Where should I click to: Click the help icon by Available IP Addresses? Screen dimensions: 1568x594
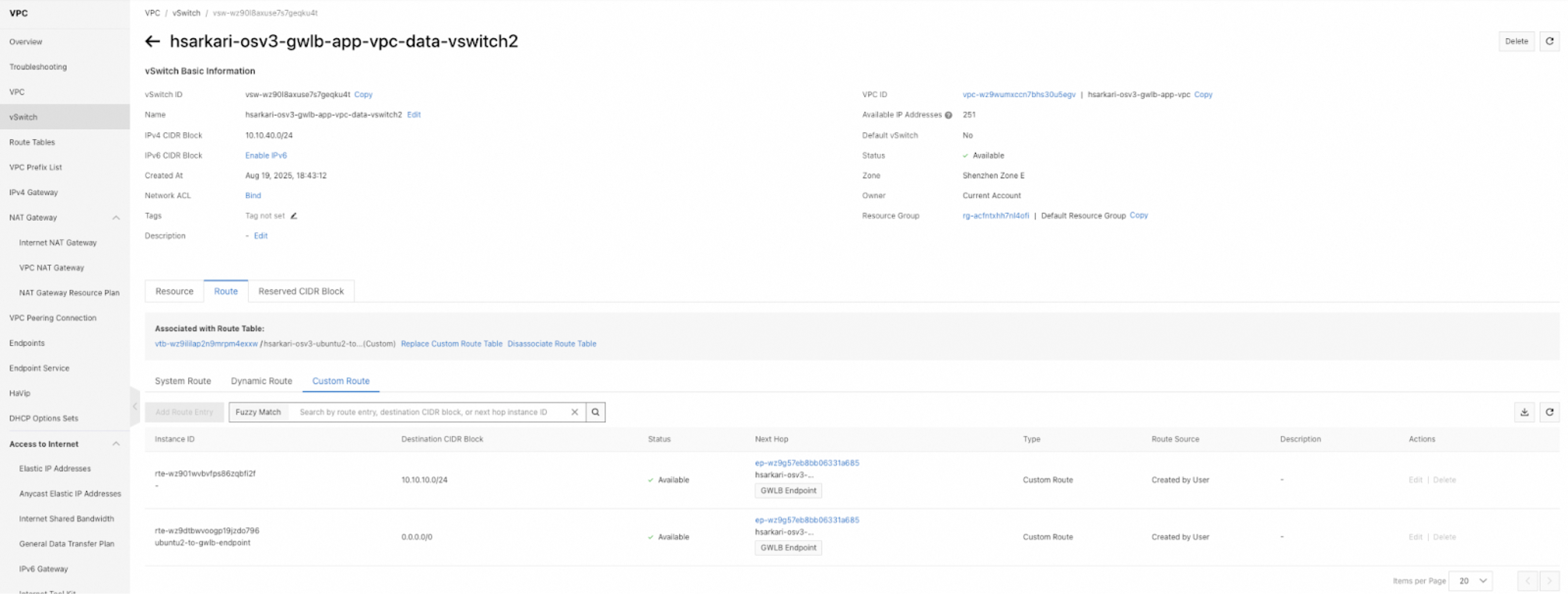(948, 115)
